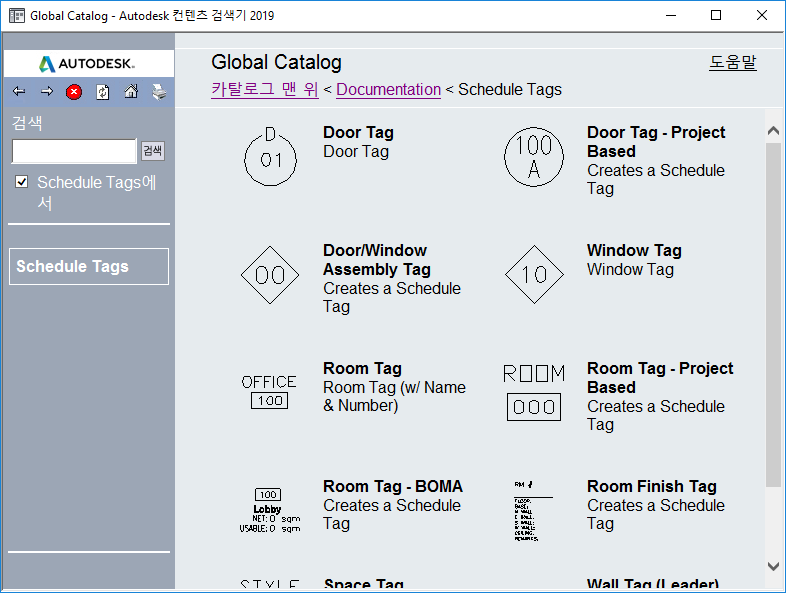This screenshot has width=786, height=593.
Task: Select the Door/Window Assembly Tag diamond thumbnail
Action: (270, 275)
